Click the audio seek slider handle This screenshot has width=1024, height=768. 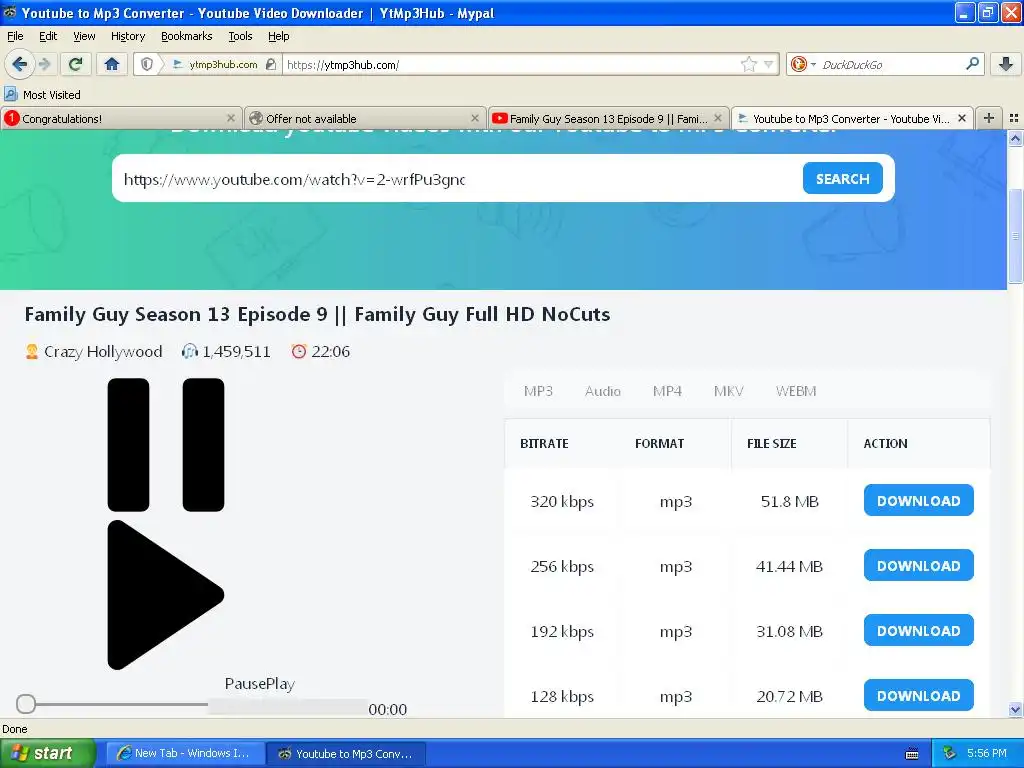point(26,704)
